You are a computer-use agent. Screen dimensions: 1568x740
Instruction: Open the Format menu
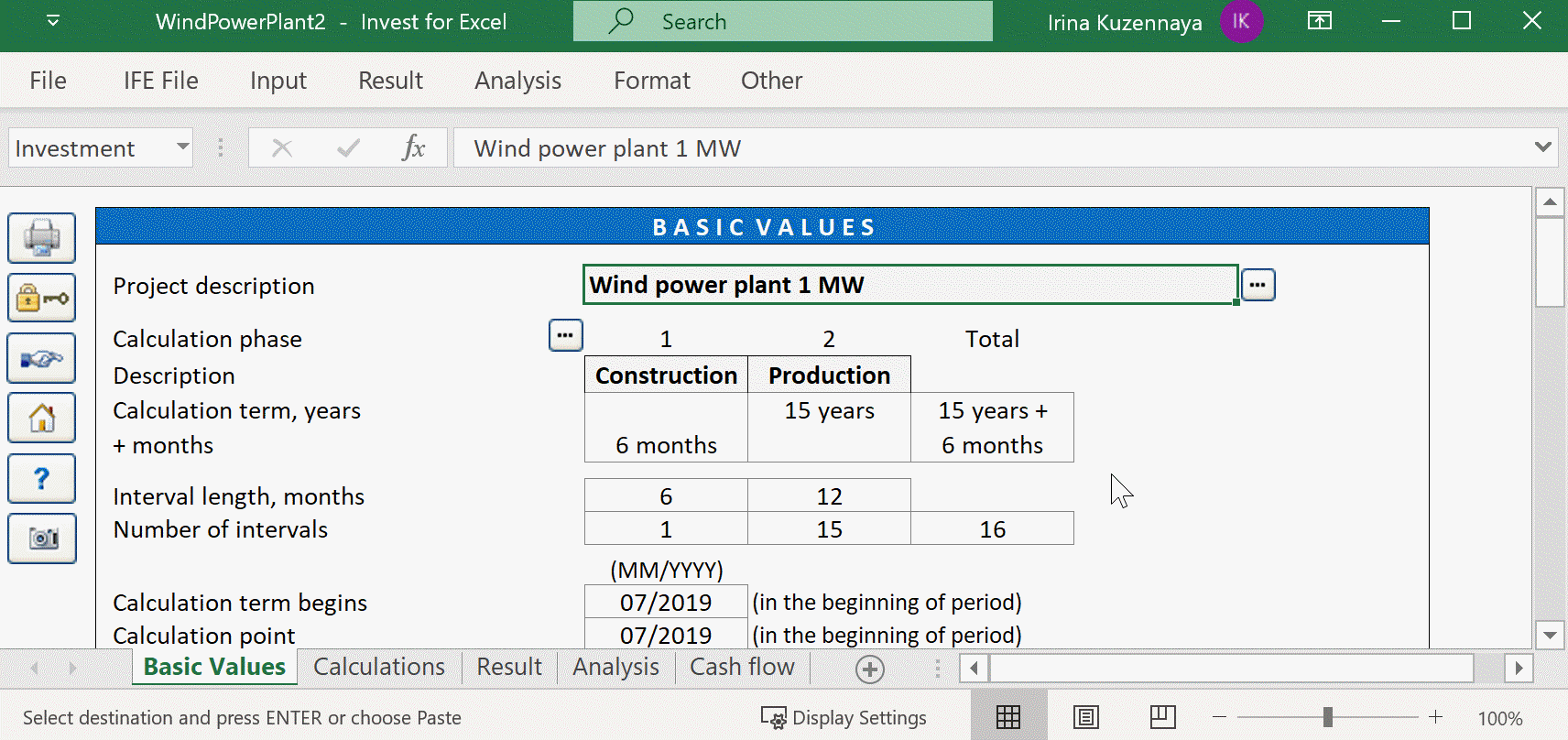(652, 81)
